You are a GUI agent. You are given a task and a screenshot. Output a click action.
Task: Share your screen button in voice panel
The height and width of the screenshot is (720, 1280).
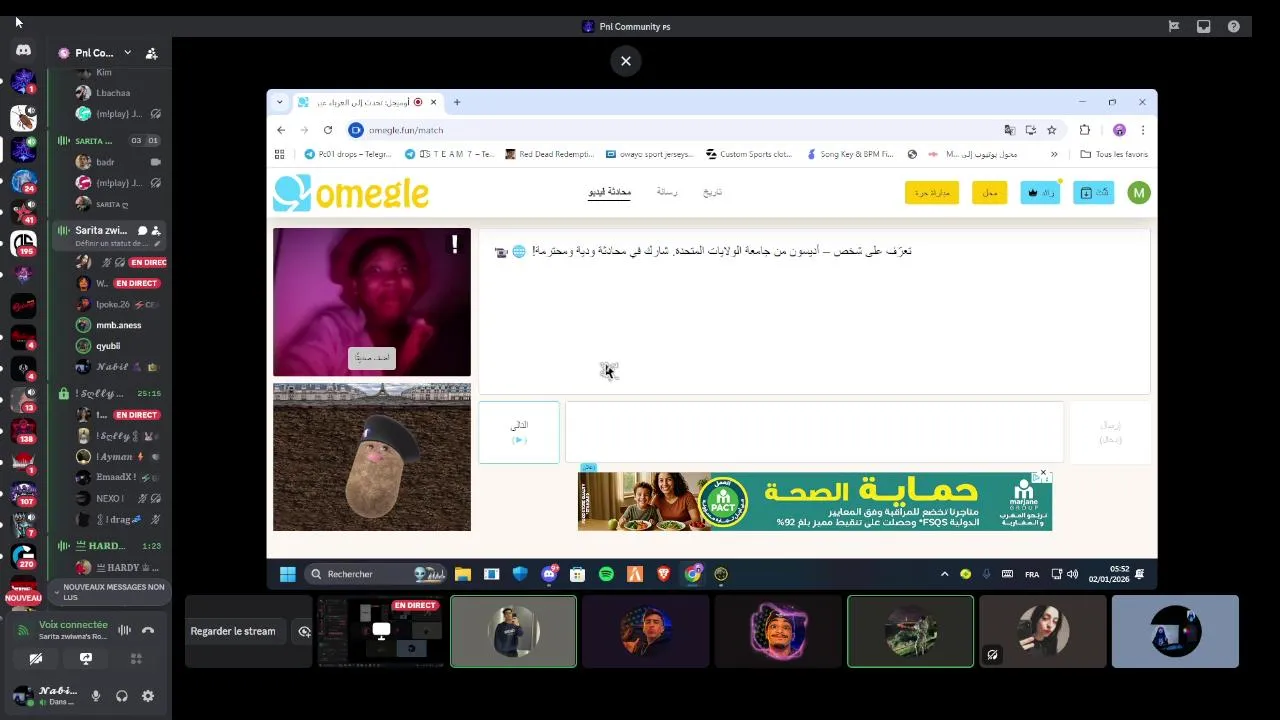(86, 659)
